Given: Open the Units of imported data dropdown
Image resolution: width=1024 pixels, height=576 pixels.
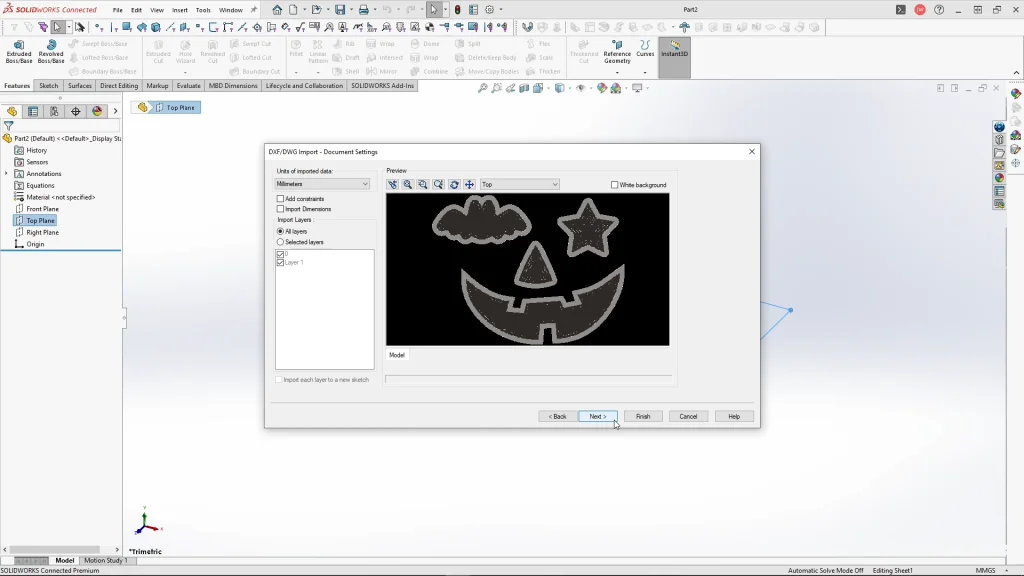Looking at the screenshot, I should 322,184.
